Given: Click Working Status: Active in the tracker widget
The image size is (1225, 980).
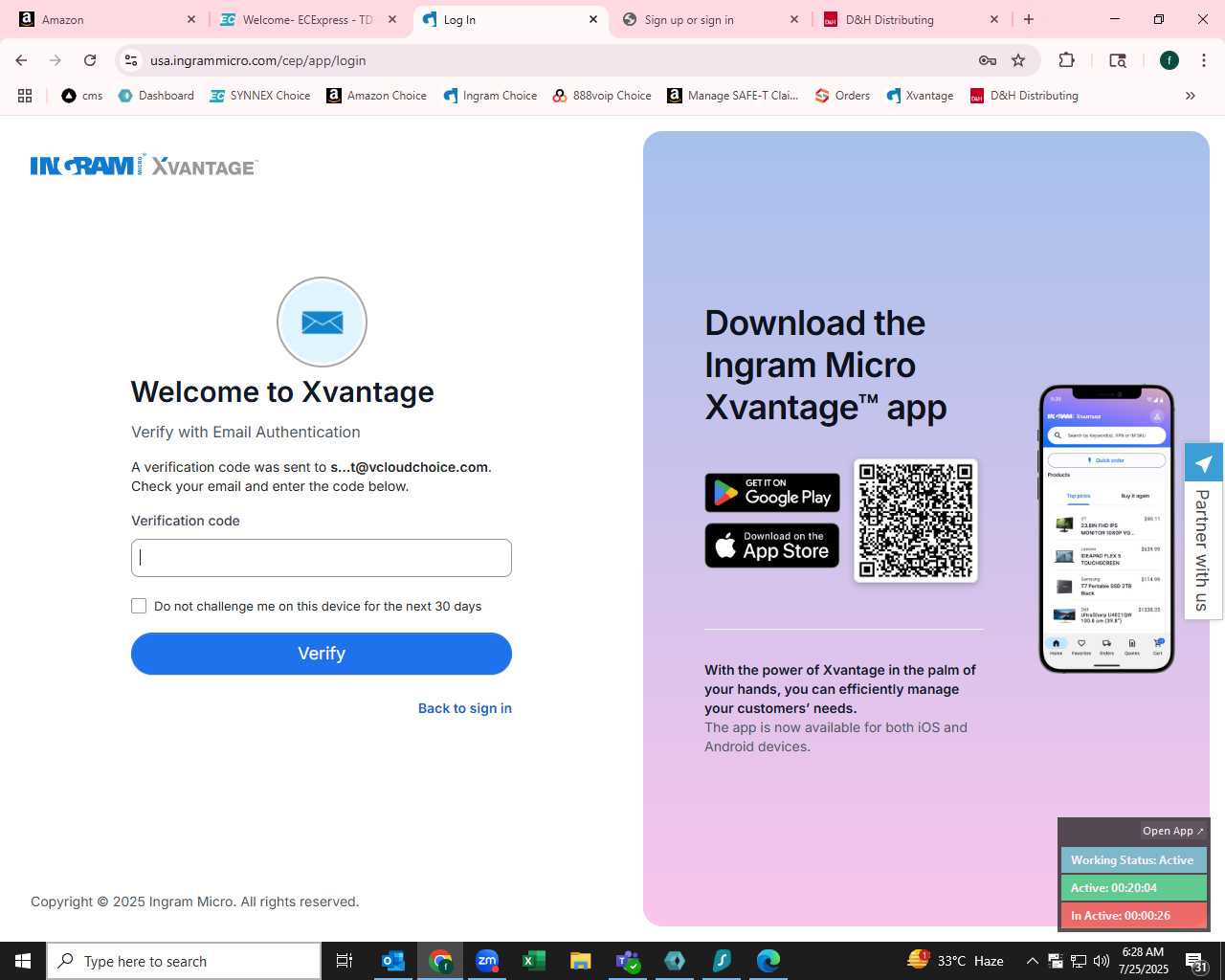Looking at the screenshot, I should (1133, 860).
